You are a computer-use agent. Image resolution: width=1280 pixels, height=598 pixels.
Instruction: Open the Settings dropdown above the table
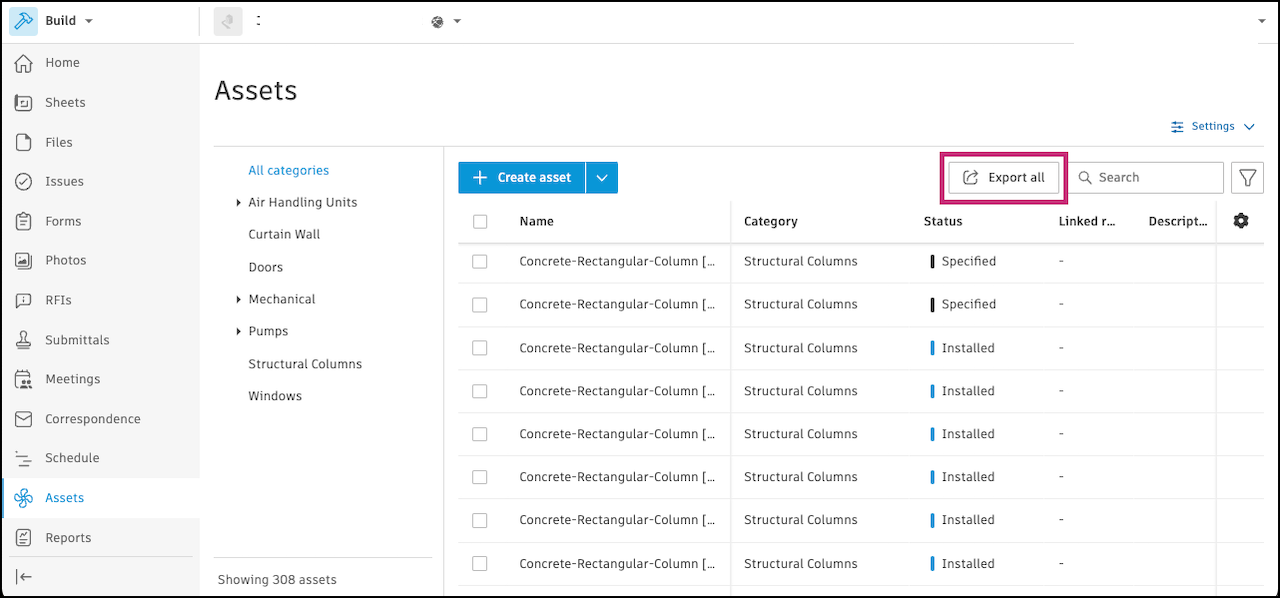[1211, 126]
